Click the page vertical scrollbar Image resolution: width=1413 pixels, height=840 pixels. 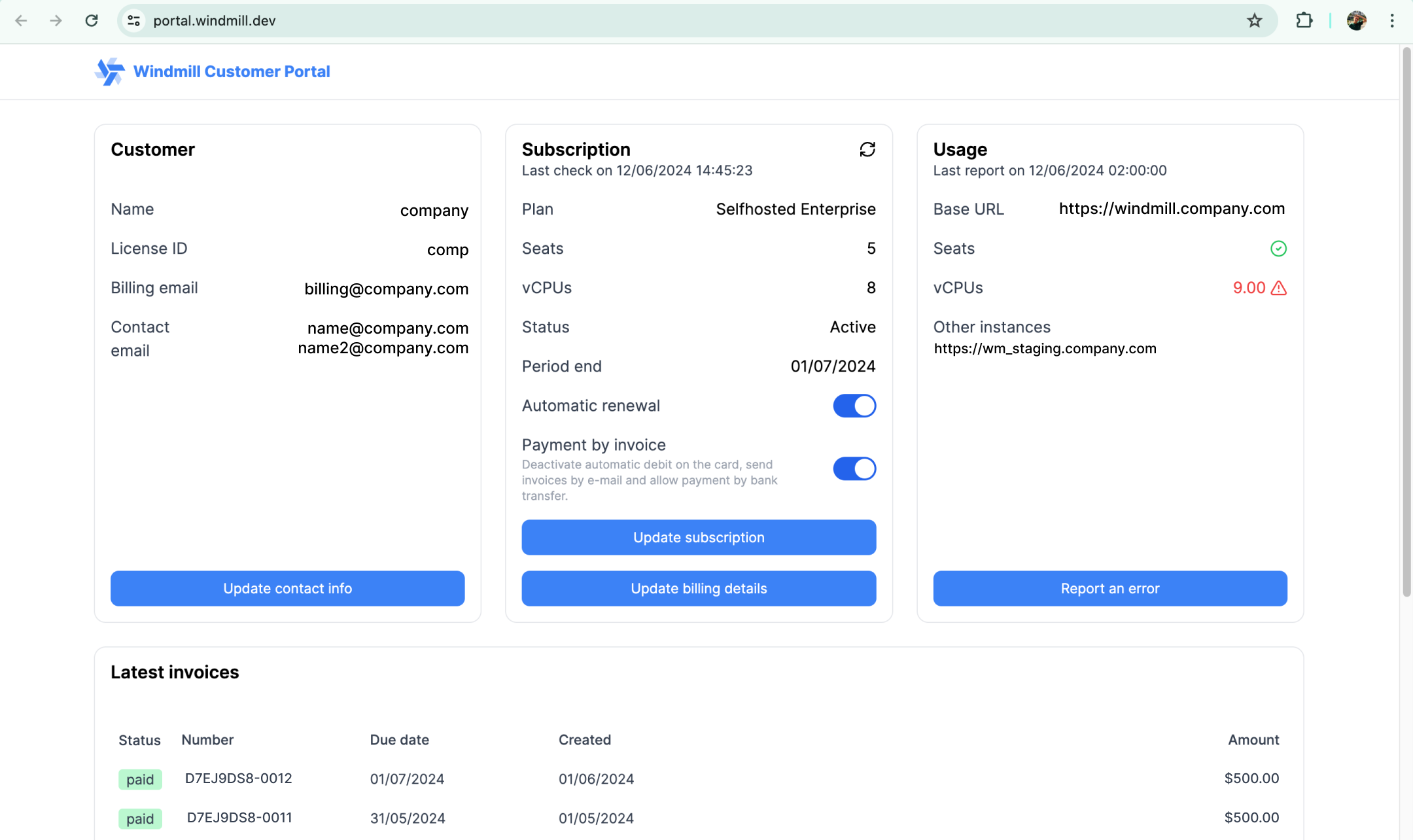[x=1406, y=321]
